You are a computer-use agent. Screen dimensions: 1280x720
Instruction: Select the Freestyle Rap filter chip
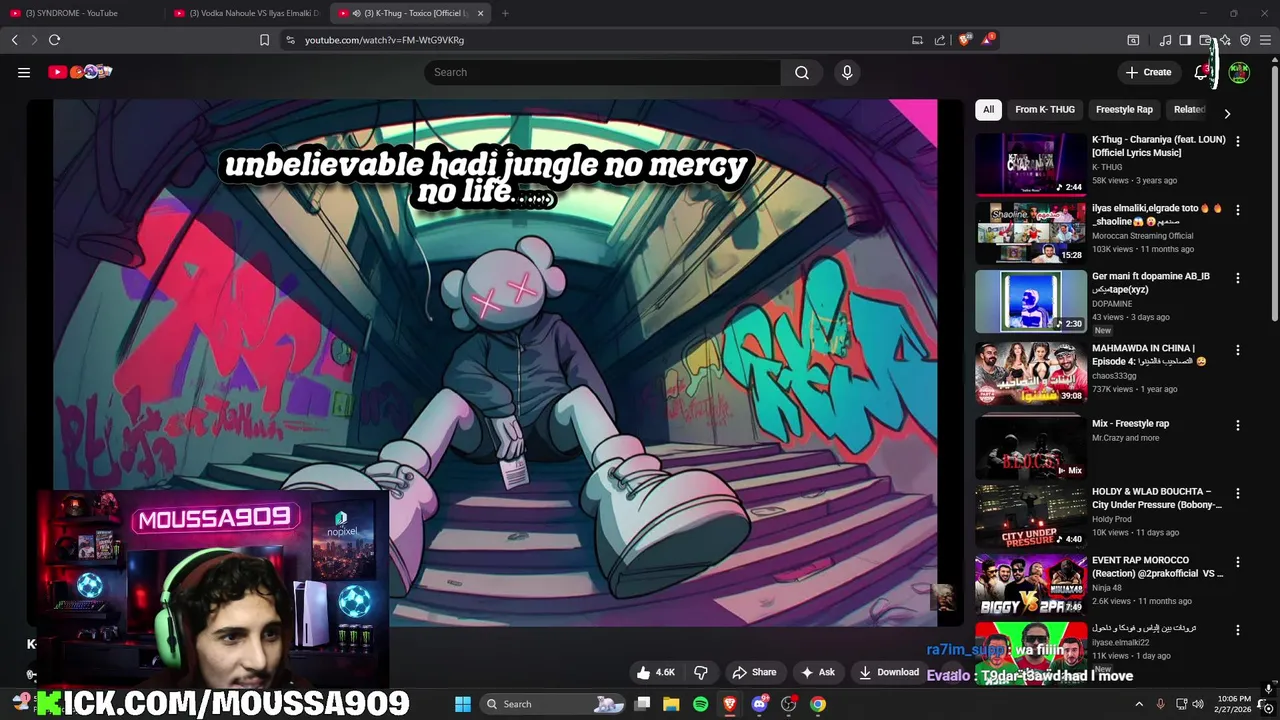pyautogui.click(x=1124, y=110)
